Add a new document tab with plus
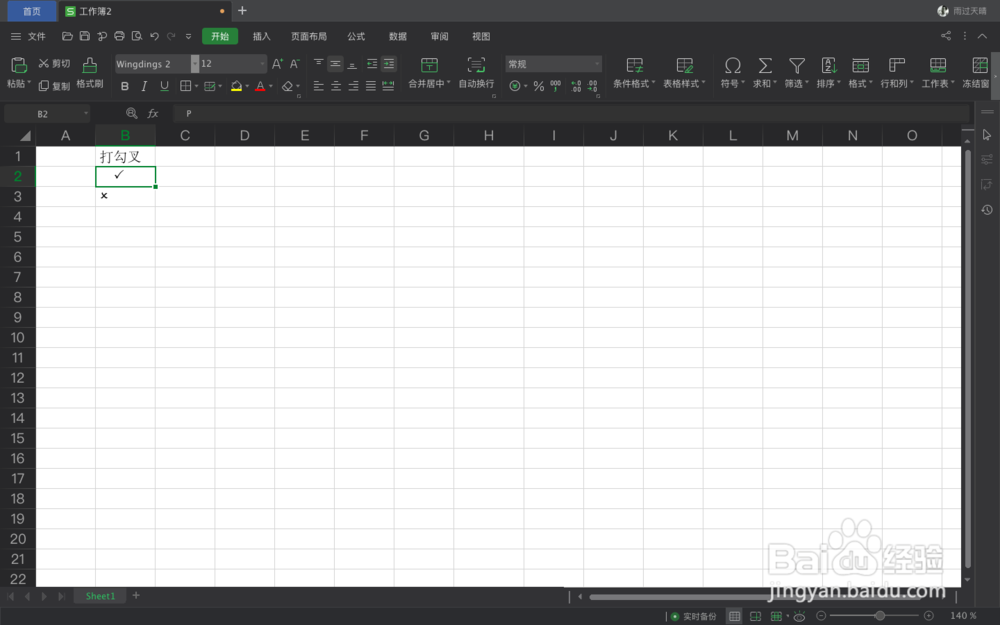Image resolution: width=1000 pixels, height=625 pixels. [242, 11]
